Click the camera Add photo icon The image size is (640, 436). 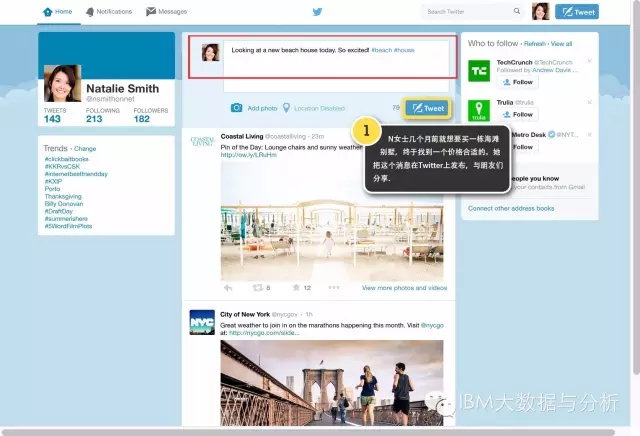point(237,107)
